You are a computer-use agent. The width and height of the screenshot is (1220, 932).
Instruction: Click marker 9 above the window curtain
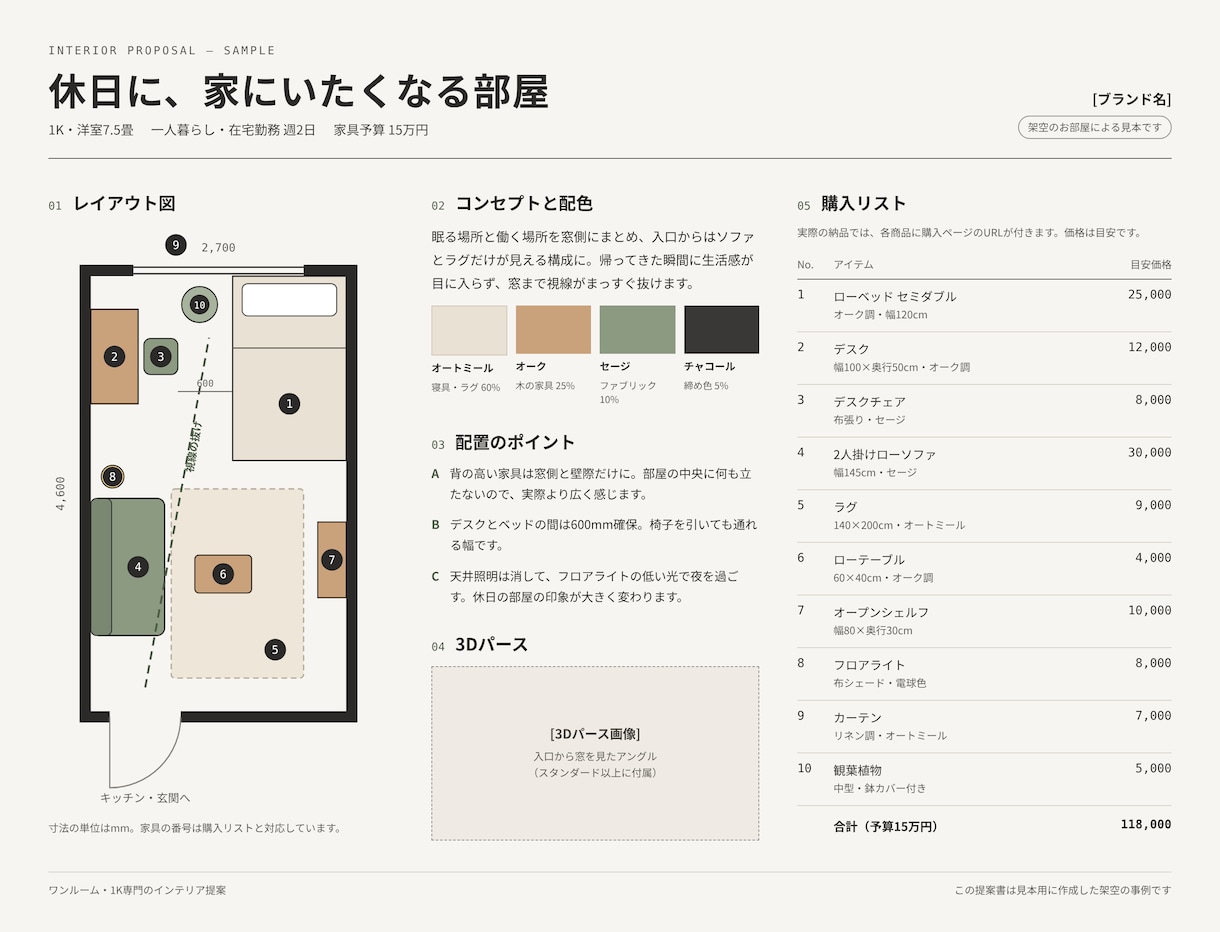pos(176,245)
